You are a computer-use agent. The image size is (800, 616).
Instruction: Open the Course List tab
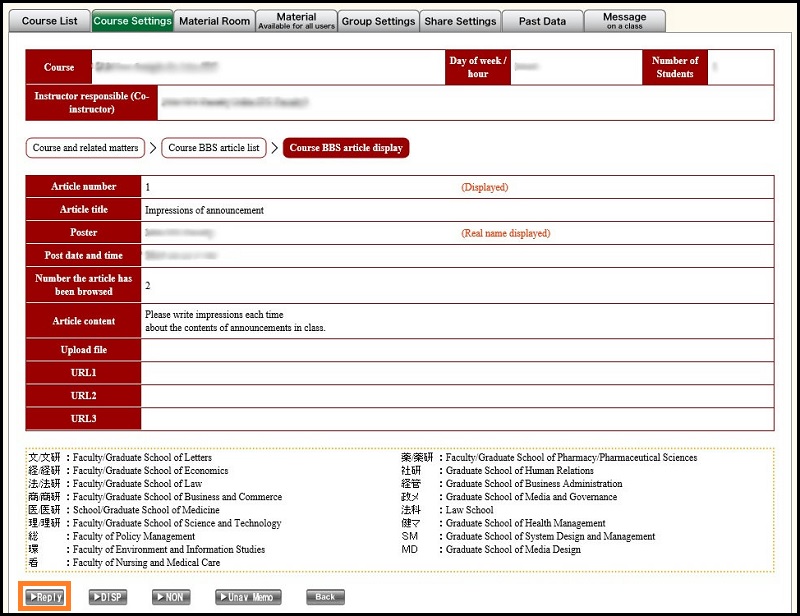[49, 21]
